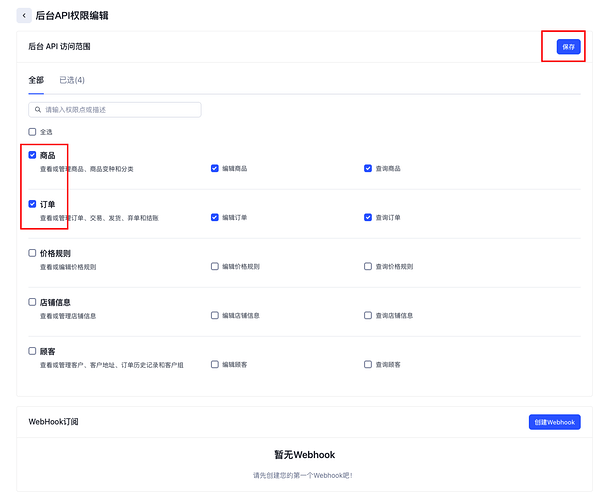
Task: Enable the 编辑顾客 checkbox
Action: (215, 365)
